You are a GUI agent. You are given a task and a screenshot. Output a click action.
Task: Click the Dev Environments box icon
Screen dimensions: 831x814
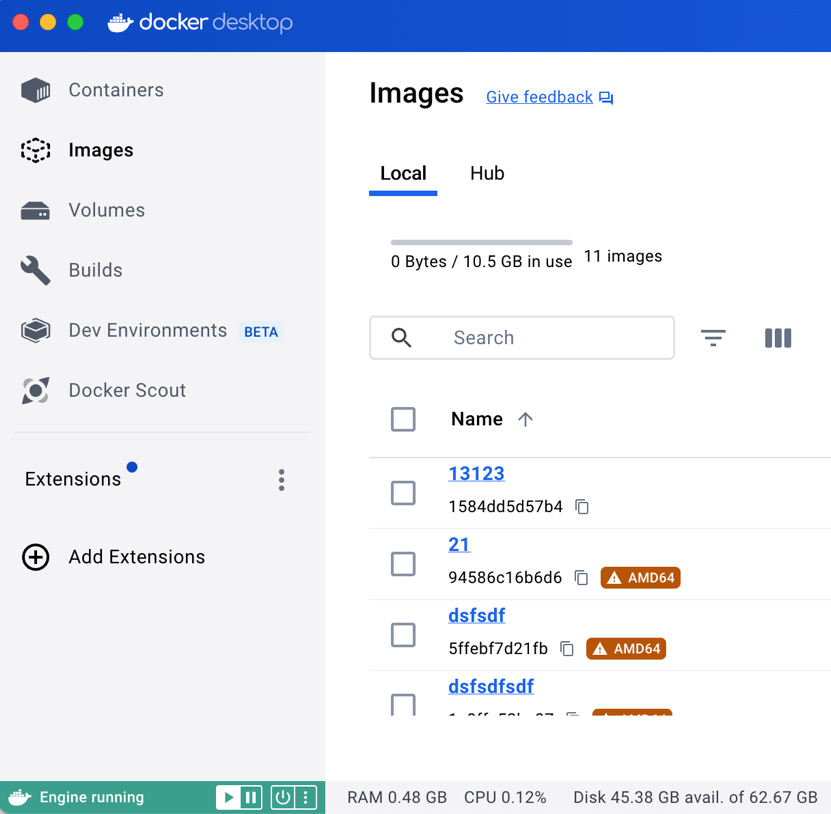(x=36, y=330)
